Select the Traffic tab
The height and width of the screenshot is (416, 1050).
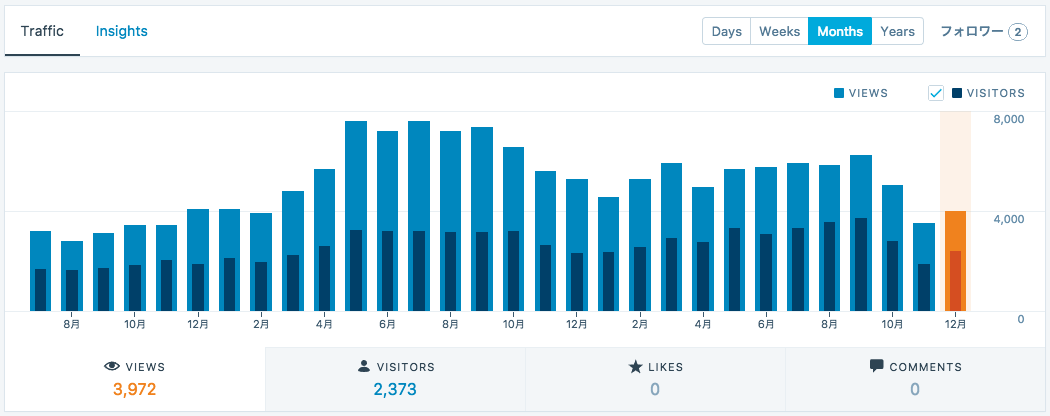click(42, 31)
